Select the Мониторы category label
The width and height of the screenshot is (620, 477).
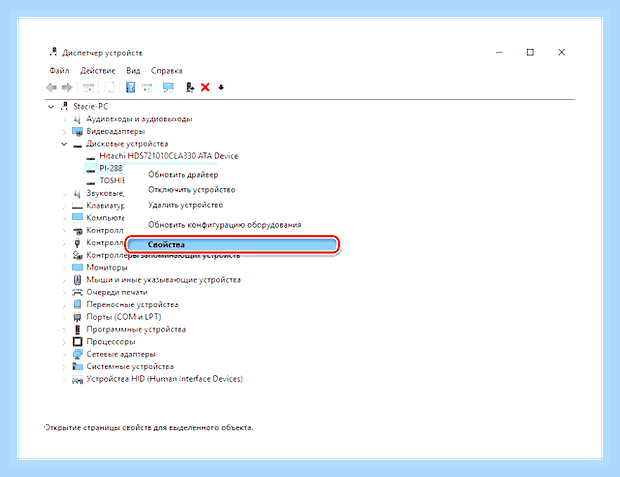click(107, 267)
